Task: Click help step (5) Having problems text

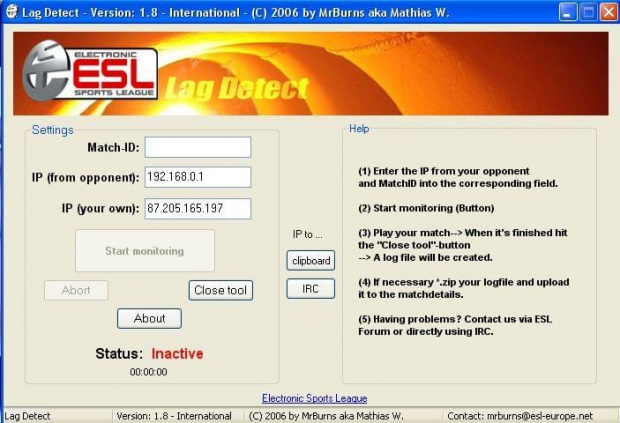Action: (x=455, y=325)
